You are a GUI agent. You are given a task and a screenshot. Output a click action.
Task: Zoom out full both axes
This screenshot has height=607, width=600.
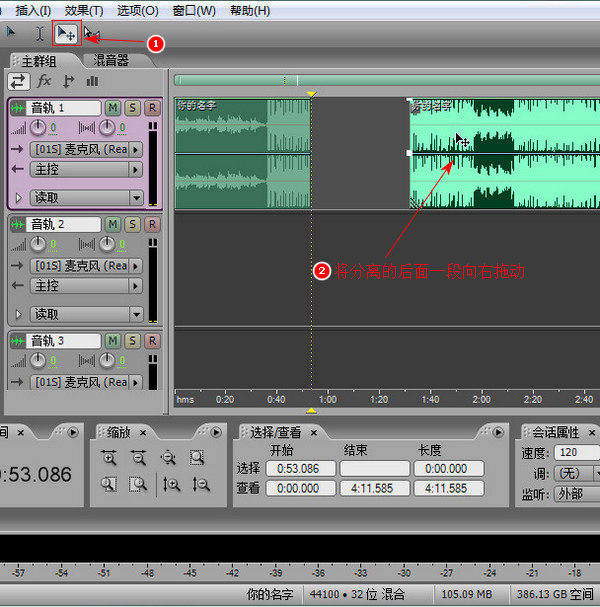(168, 457)
